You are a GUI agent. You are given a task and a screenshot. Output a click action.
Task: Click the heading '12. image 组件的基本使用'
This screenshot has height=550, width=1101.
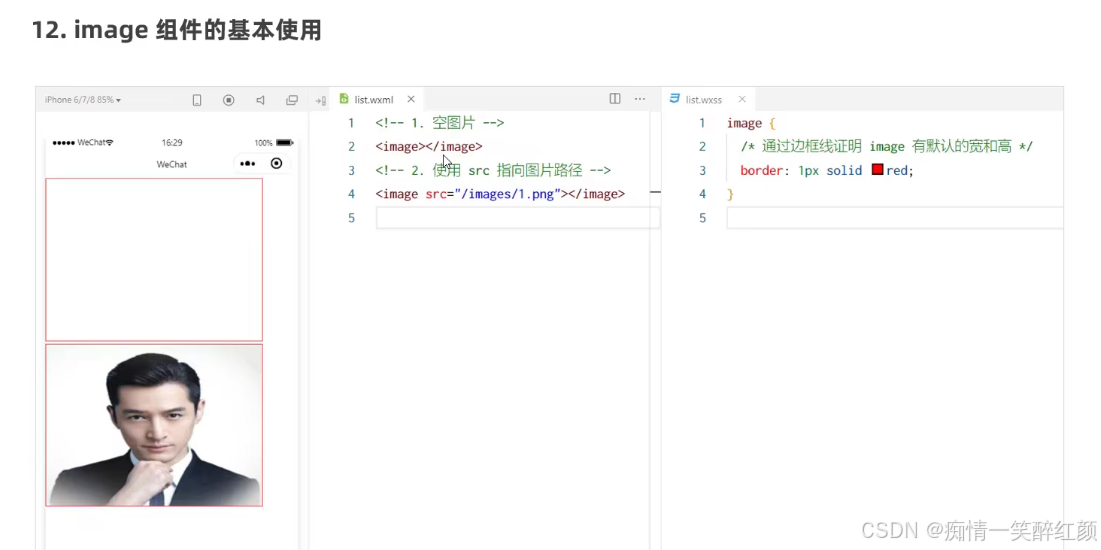click(176, 30)
